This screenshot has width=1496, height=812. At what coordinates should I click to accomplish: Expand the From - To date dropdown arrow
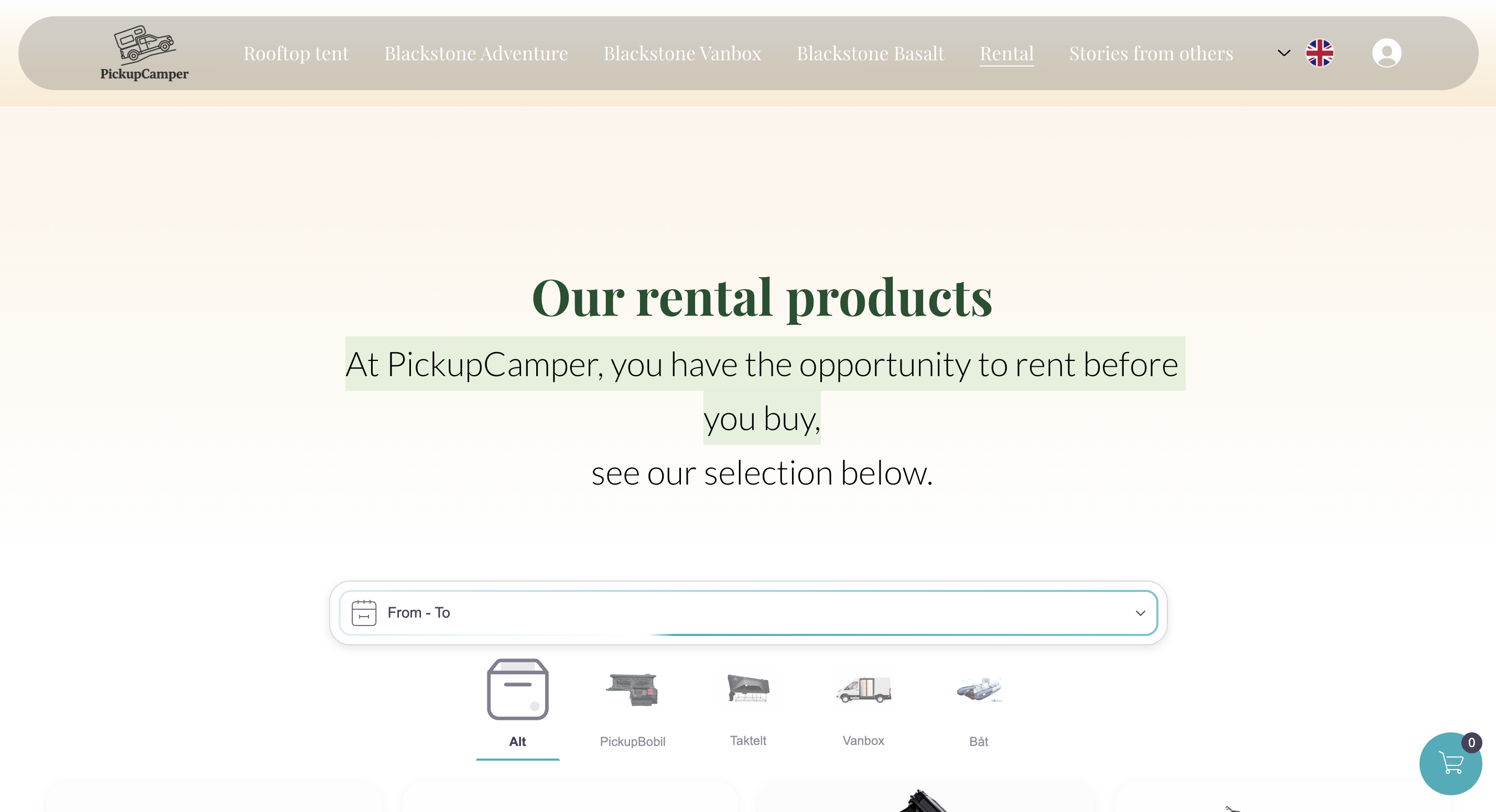pos(1140,613)
